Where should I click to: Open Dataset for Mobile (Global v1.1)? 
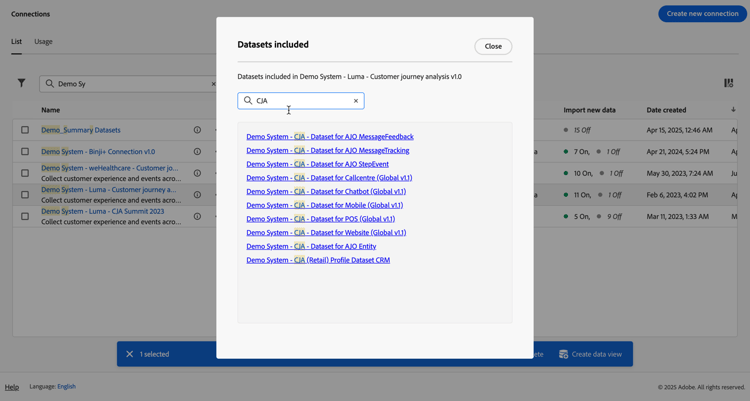coord(325,205)
